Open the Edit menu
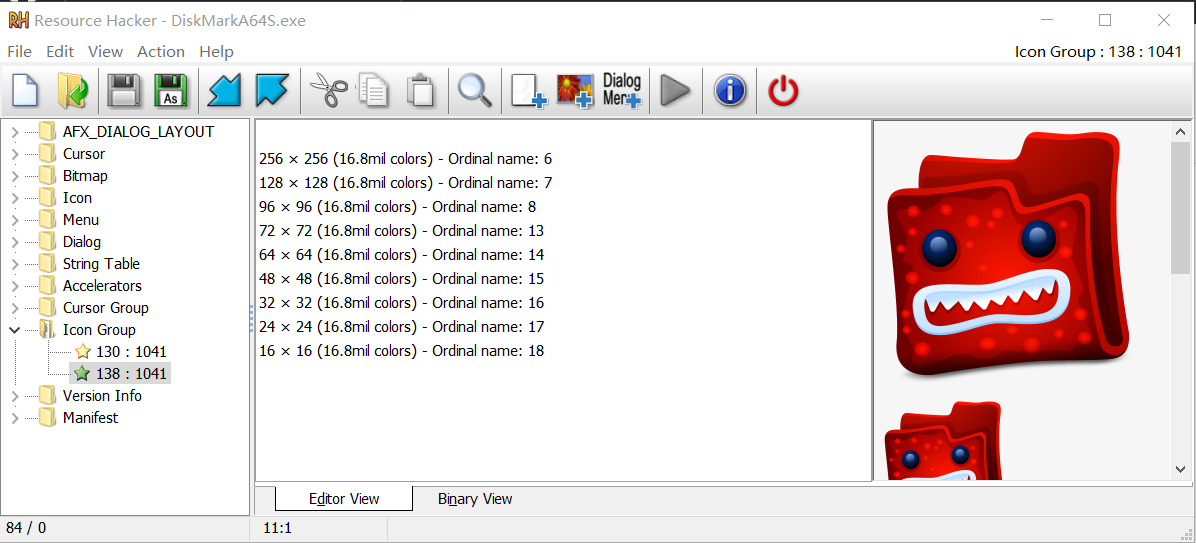The height and width of the screenshot is (543, 1196). pos(59,52)
